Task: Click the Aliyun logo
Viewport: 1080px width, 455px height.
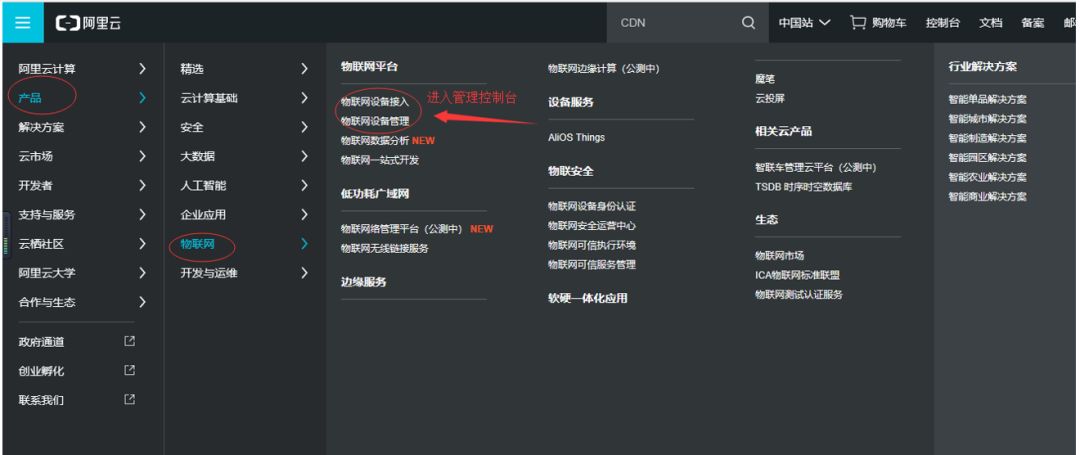Action: click(88, 23)
